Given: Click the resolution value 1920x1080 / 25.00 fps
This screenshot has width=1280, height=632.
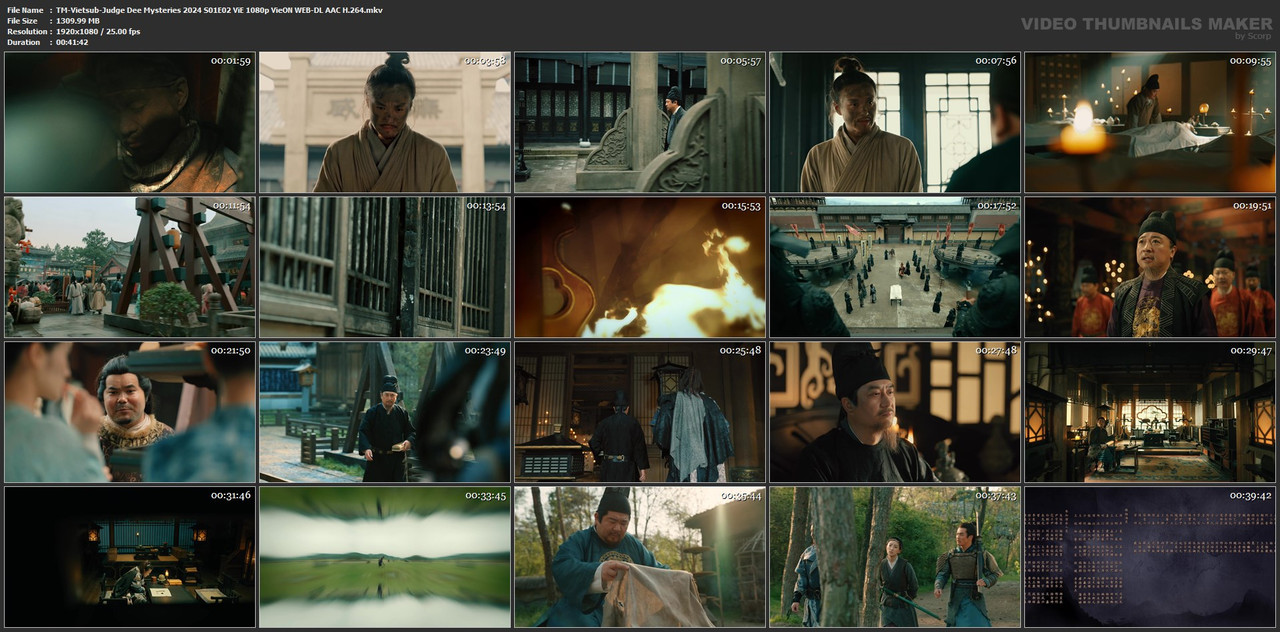Looking at the screenshot, I should 98,32.
